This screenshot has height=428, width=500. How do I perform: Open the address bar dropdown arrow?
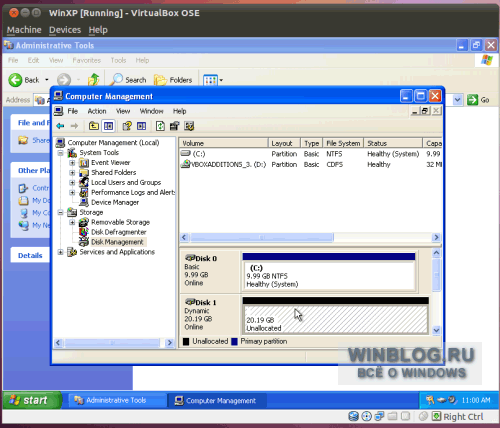(x=458, y=100)
